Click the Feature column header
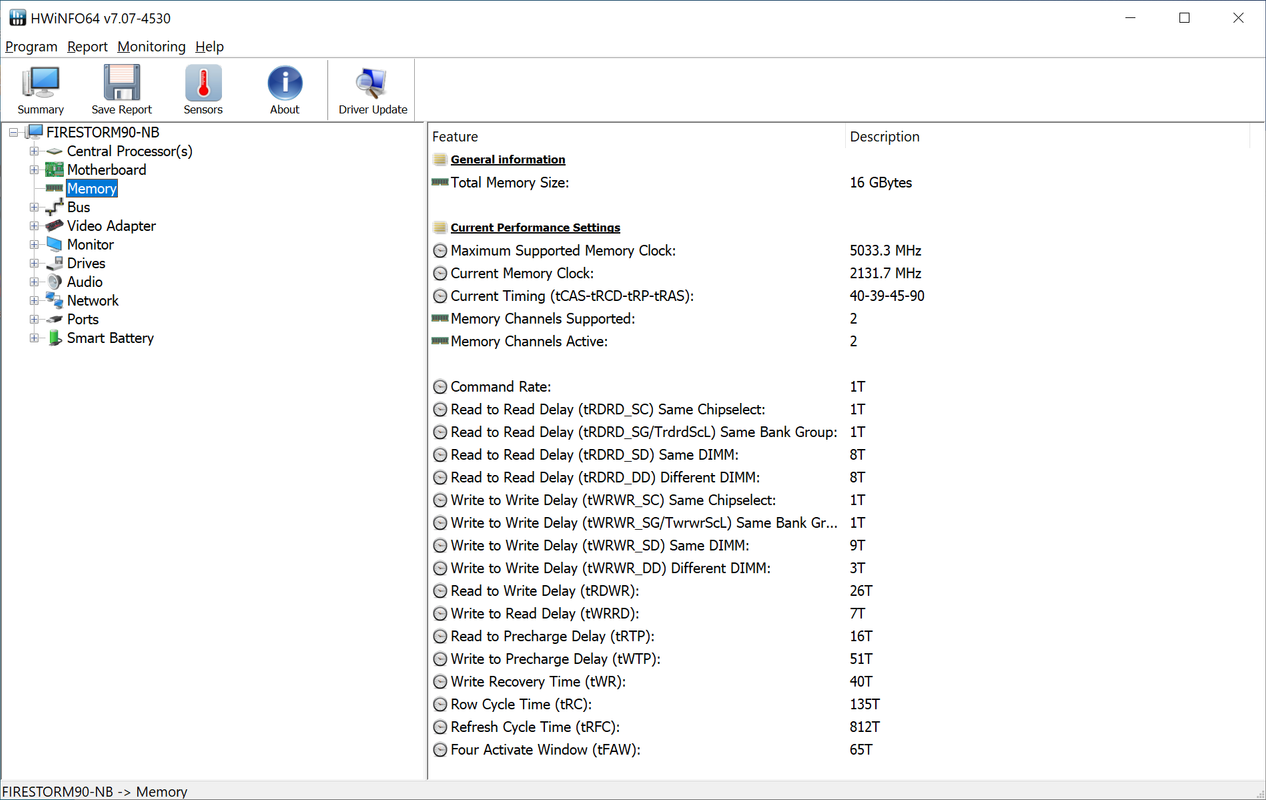This screenshot has width=1266, height=800. click(637, 137)
